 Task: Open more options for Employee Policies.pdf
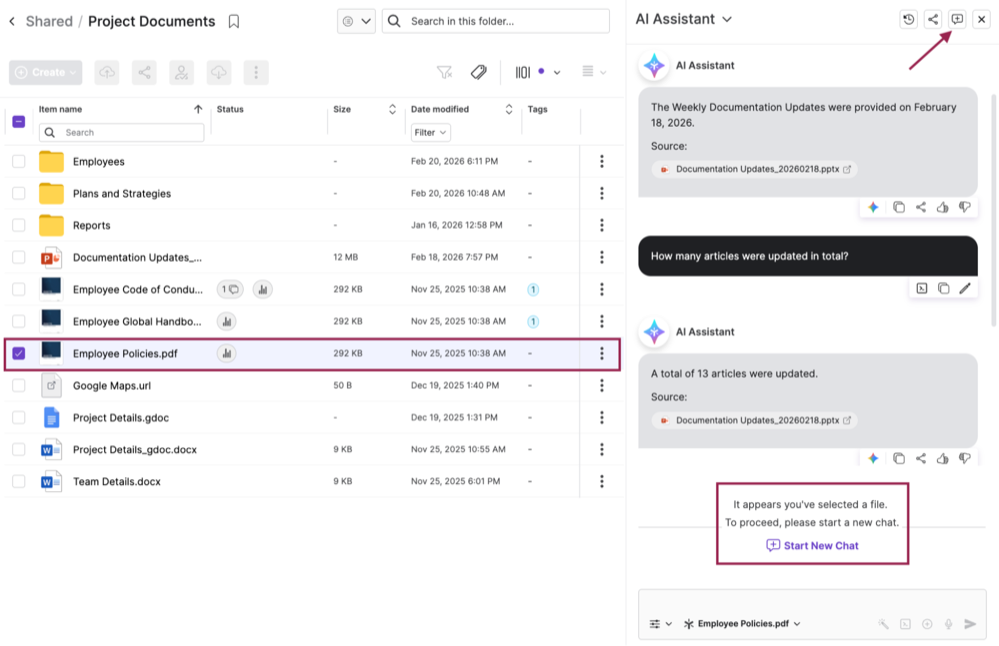pos(601,353)
